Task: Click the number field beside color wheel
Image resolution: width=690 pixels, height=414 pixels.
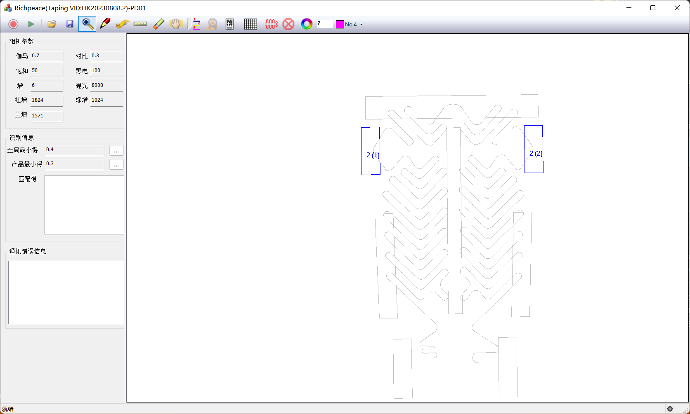Action: pos(324,23)
